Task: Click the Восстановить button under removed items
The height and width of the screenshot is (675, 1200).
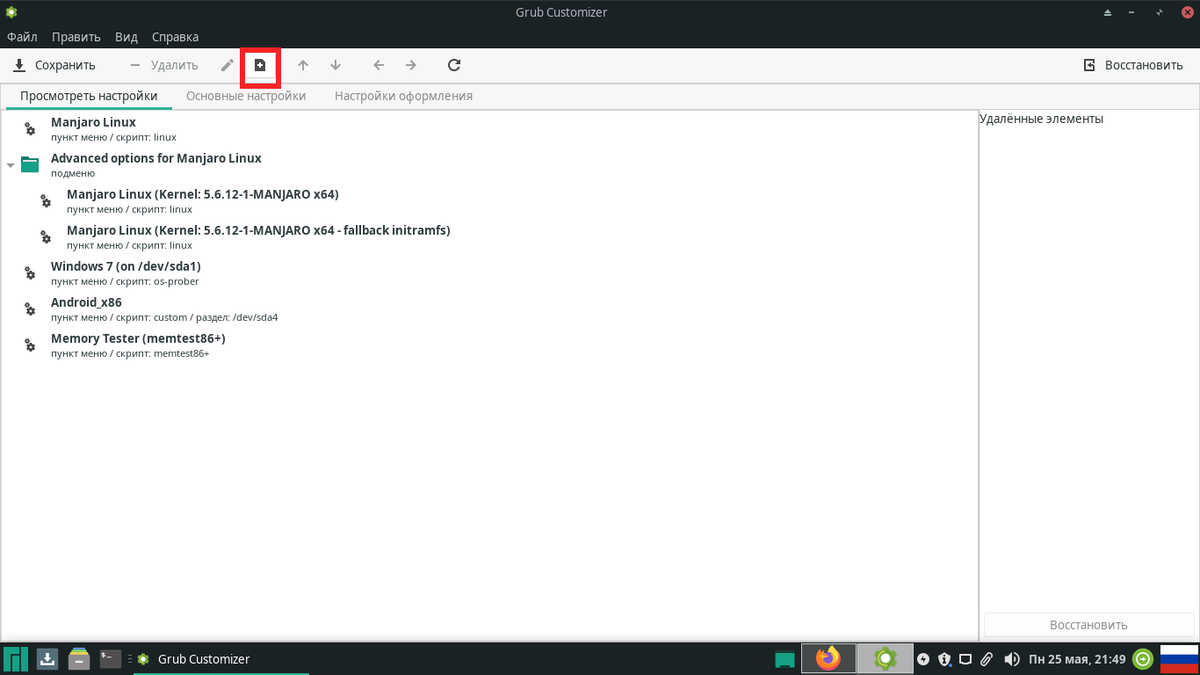Action: pyautogui.click(x=1088, y=625)
